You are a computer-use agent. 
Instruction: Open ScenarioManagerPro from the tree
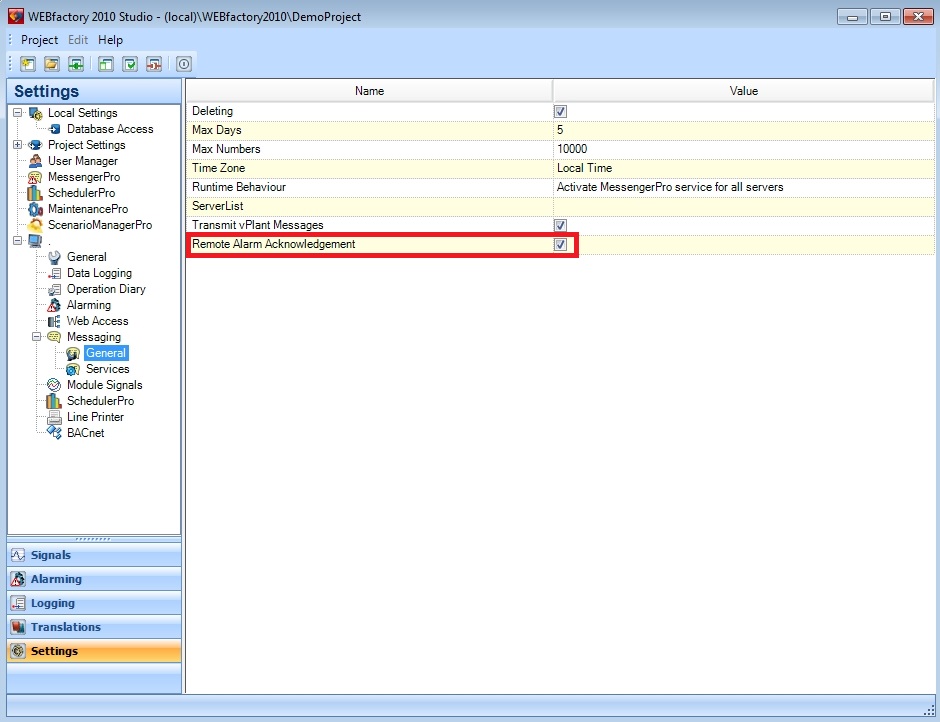click(x=99, y=225)
